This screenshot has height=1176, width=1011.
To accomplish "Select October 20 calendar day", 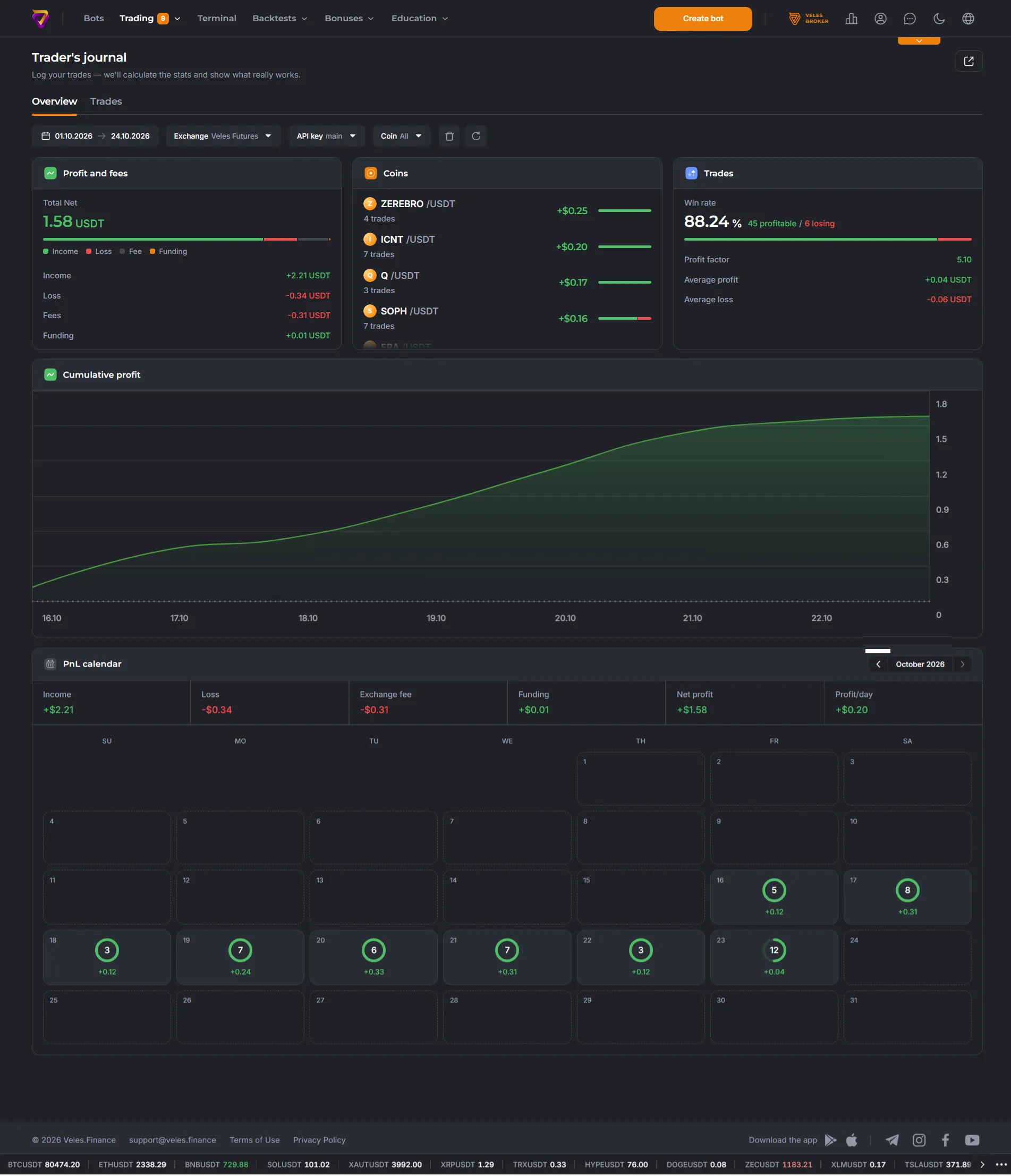I will (373, 957).
